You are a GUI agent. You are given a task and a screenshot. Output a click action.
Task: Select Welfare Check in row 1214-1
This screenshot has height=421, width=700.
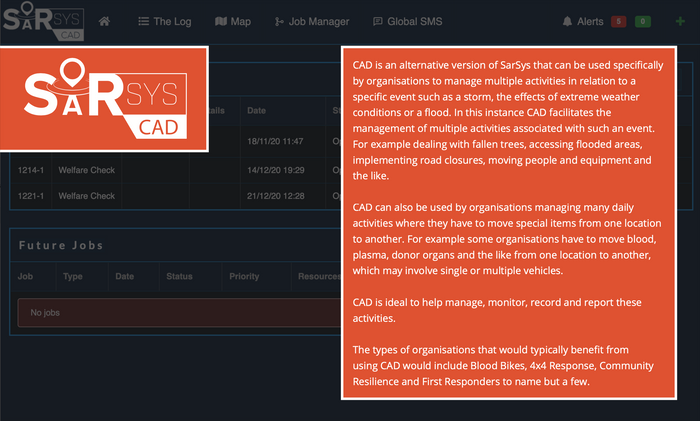[87, 170]
